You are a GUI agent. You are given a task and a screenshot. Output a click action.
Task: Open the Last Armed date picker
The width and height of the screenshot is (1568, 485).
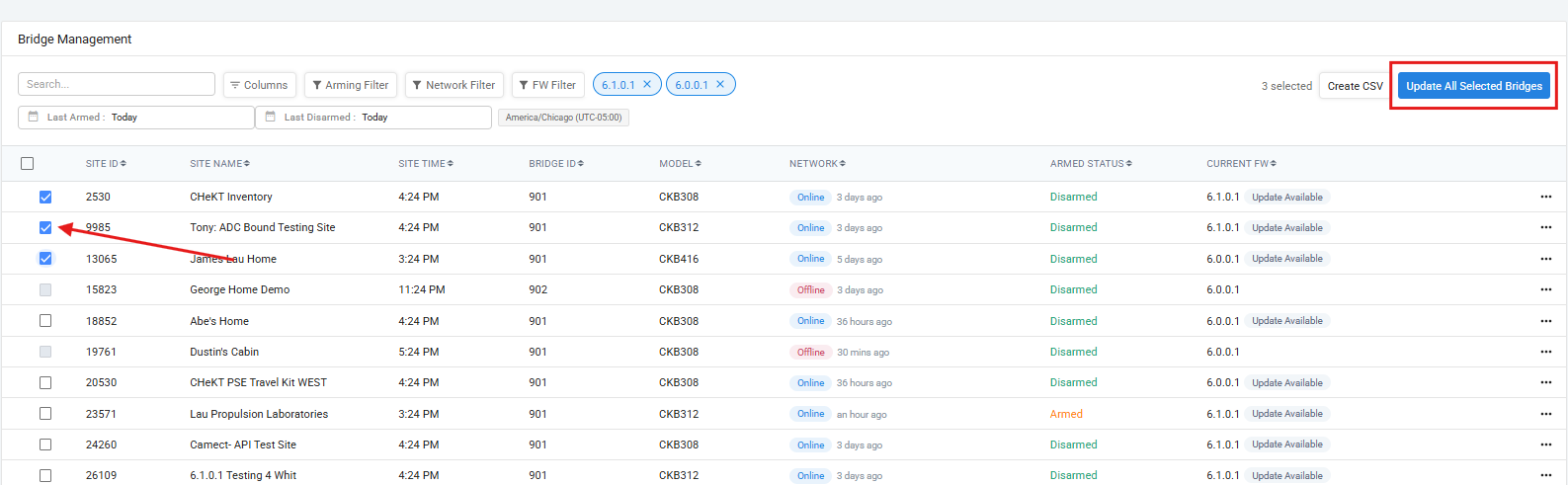(136, 118)
